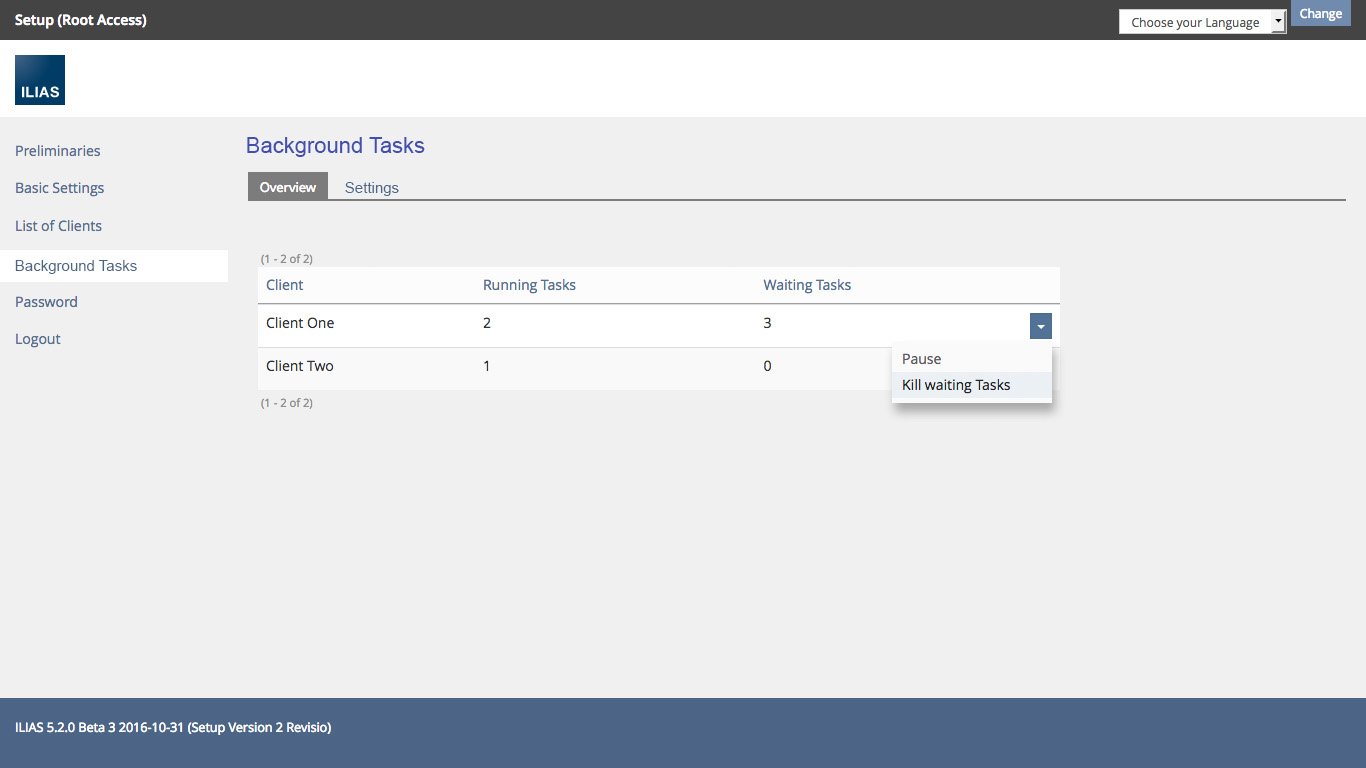Click the Client Two row name
Viewport: 1366px width, 768px height.
pos(300,366)
